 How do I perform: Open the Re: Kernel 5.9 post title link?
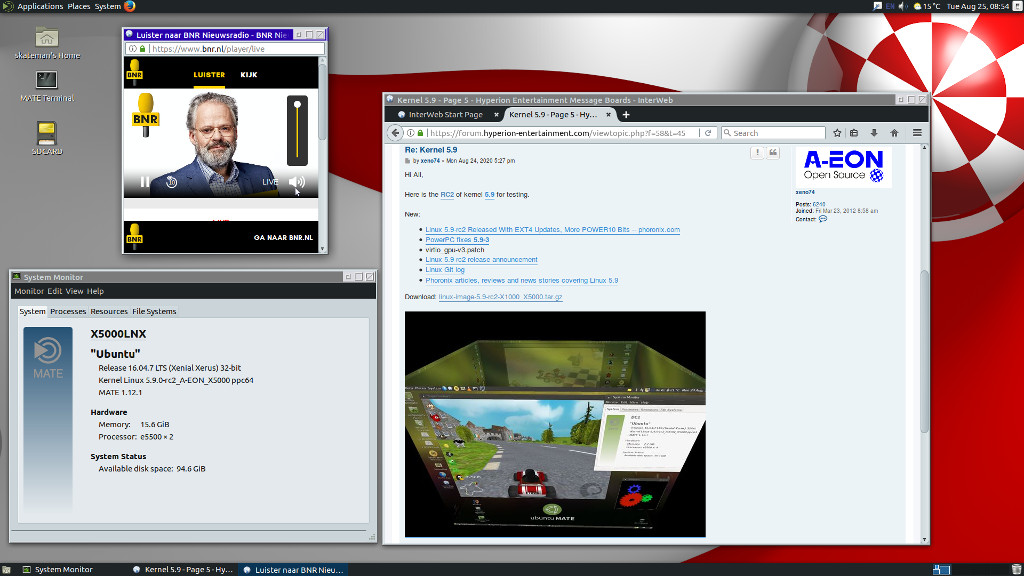click(x=431, y=150)
